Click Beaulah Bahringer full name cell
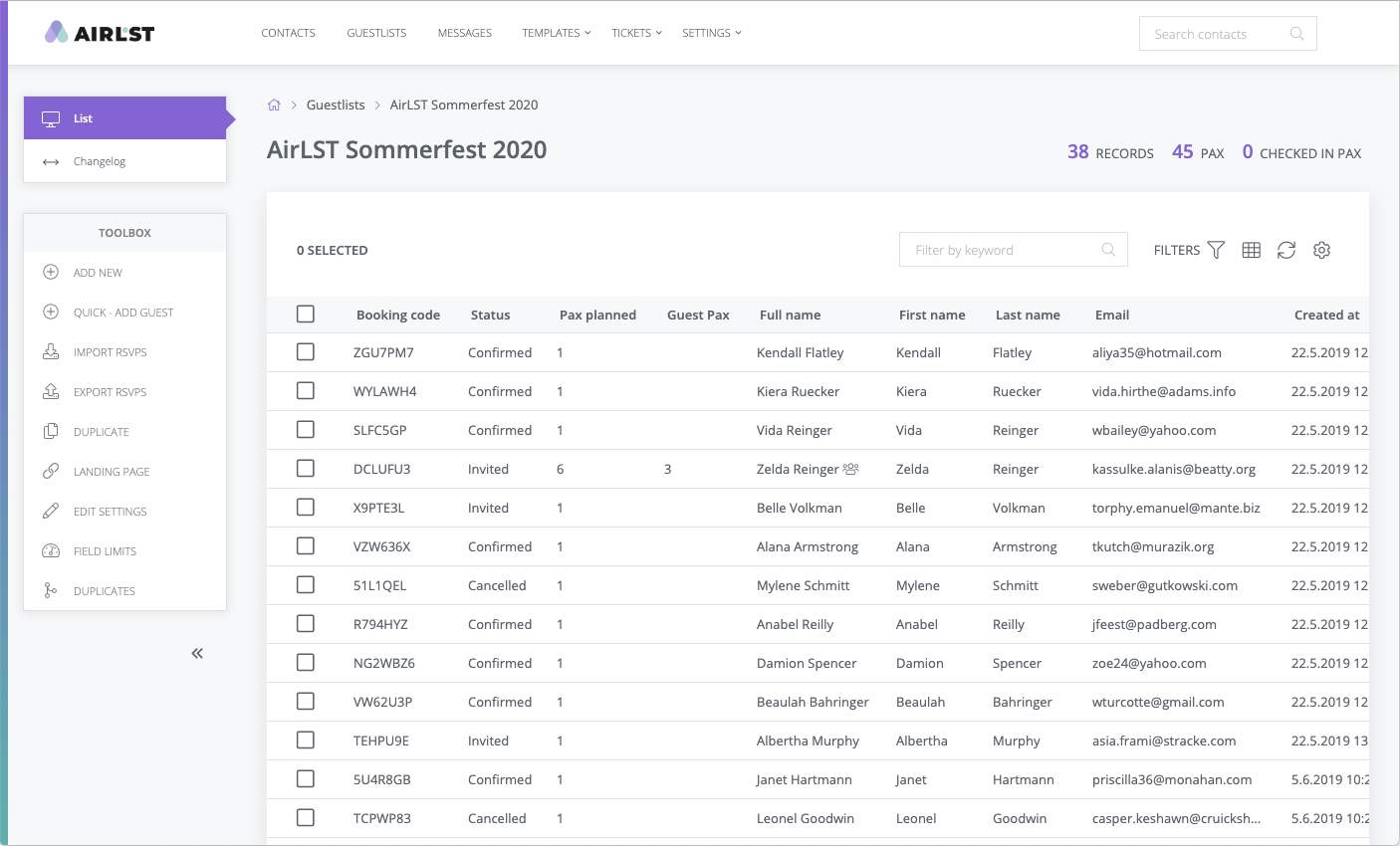This screenshot has height=846, width=1400. 813,702
